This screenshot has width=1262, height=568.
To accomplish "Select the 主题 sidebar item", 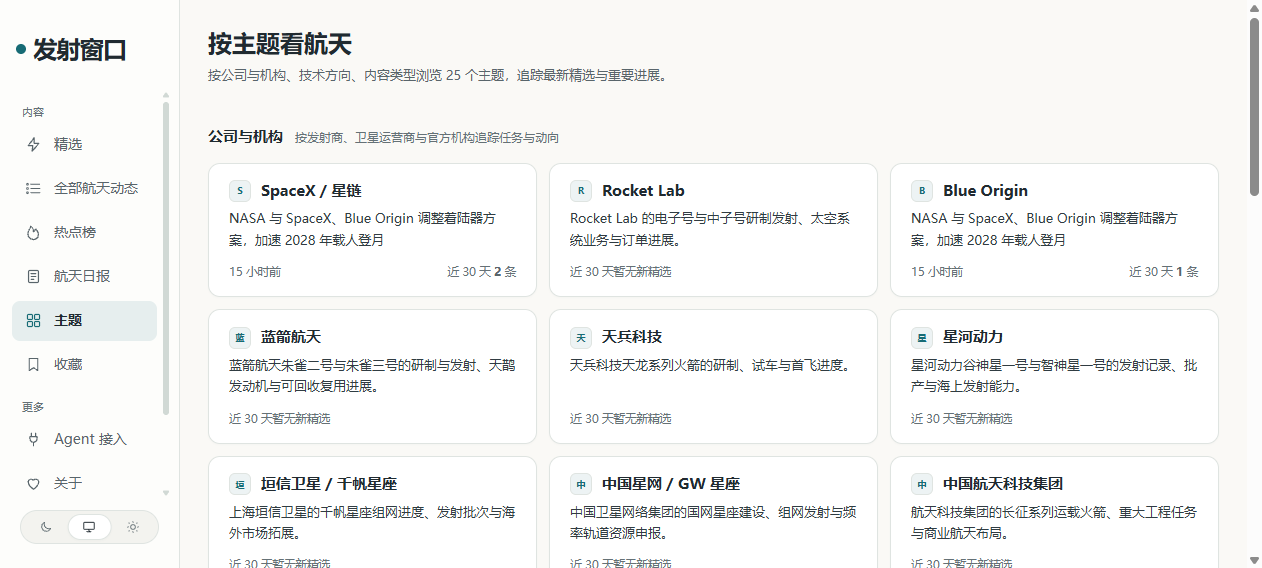I will (x=84, y=320).
